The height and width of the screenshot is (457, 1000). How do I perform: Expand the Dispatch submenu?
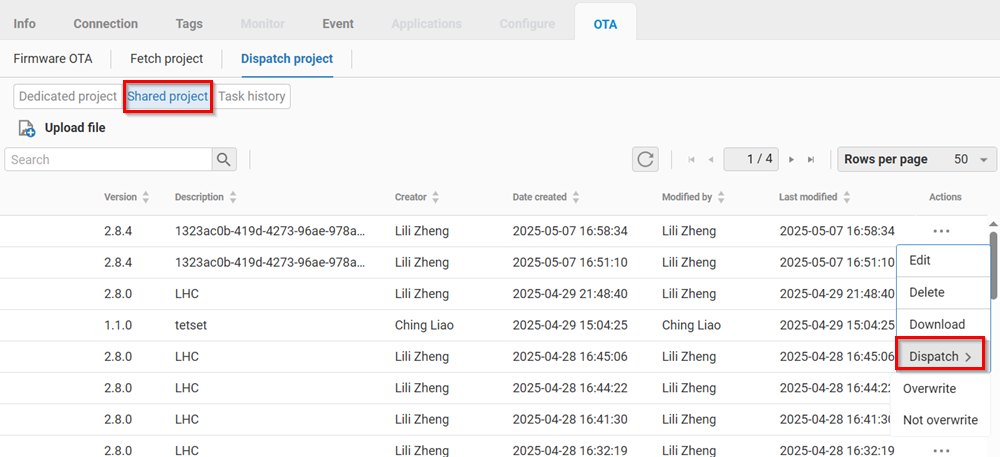click(940, 356)
